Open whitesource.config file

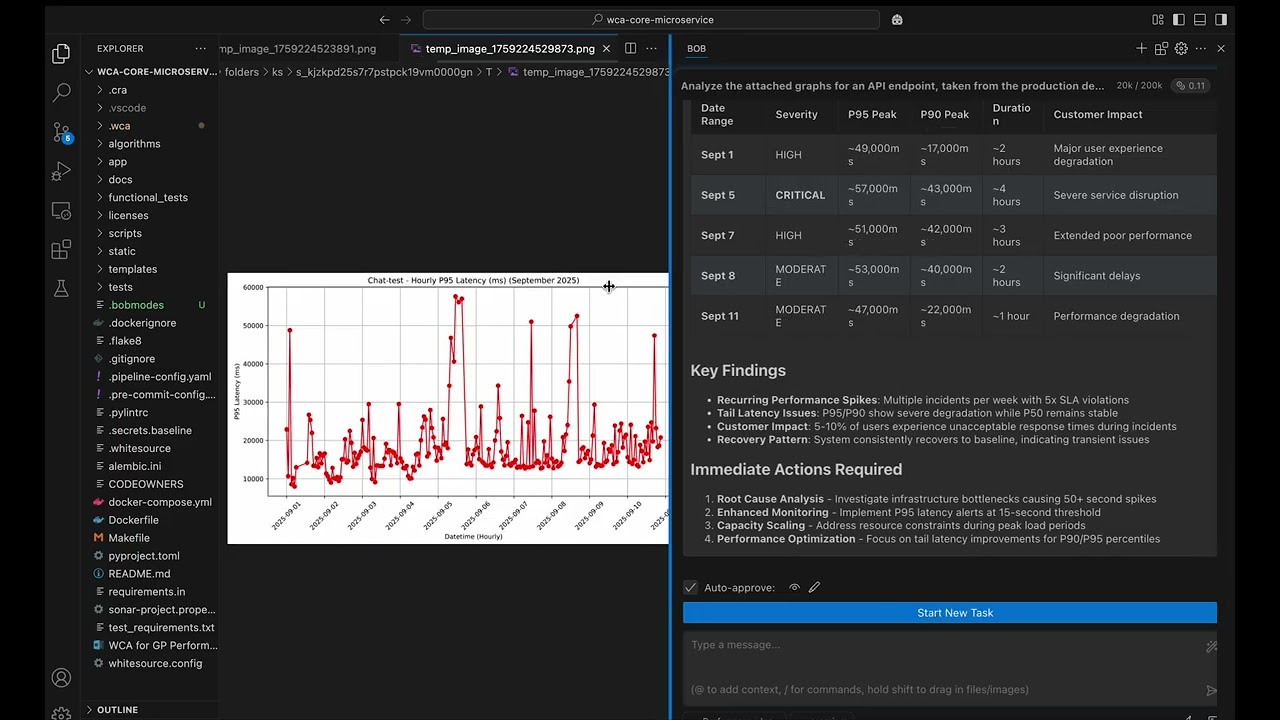tap(152, 663)
